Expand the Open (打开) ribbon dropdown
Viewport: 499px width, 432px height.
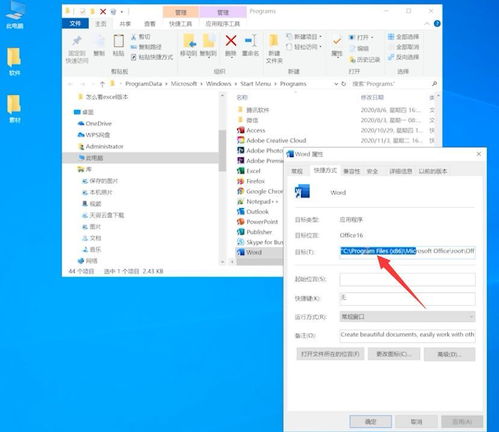(372, 37)
